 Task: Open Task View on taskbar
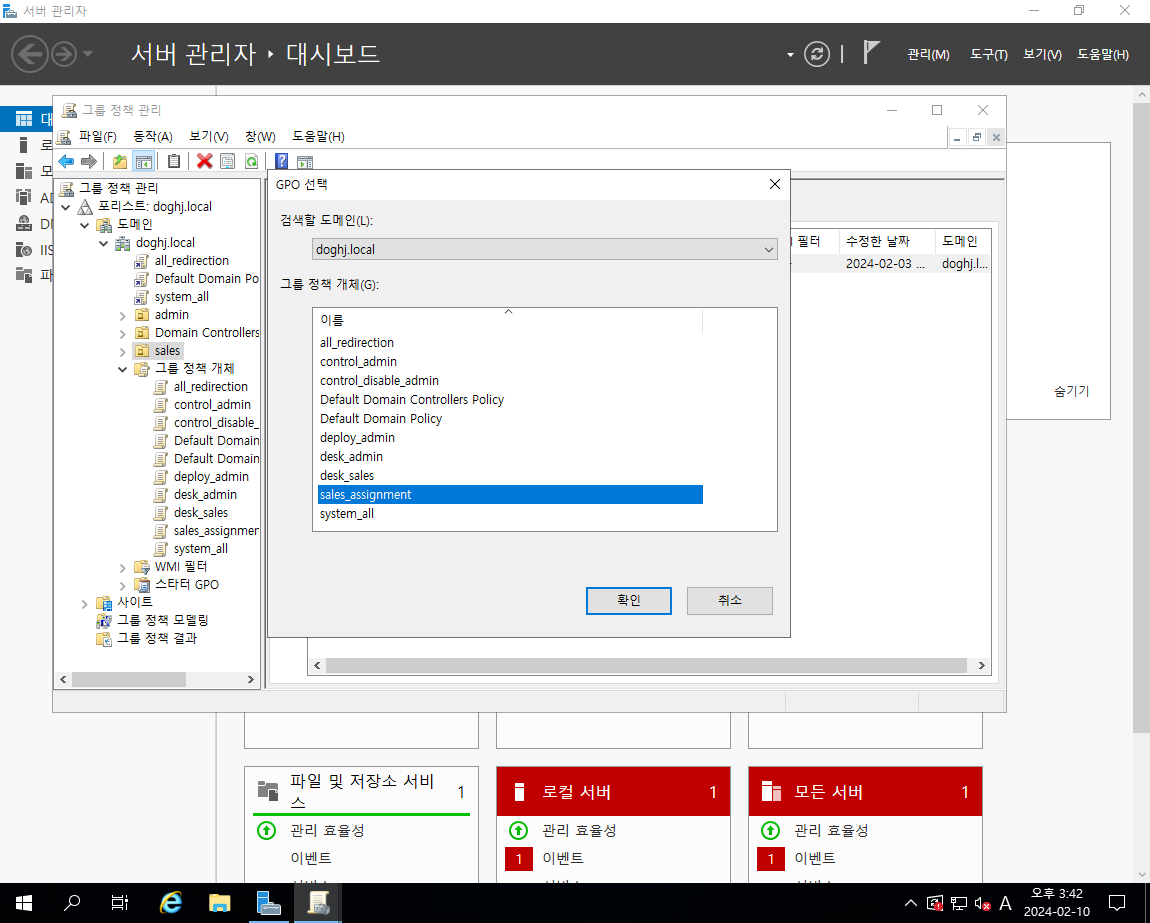(120, 902)
